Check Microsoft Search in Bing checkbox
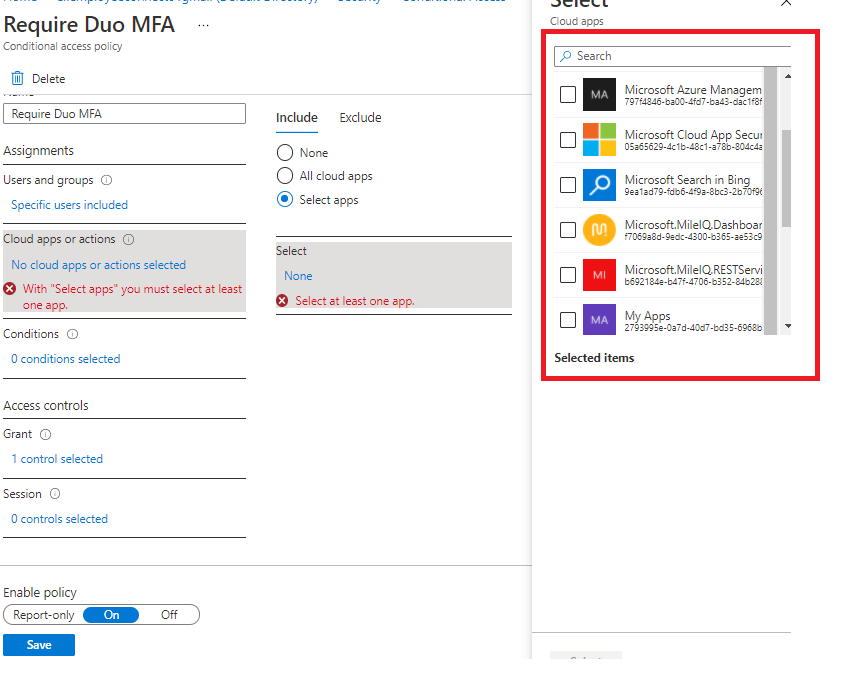 coord(567,185)
